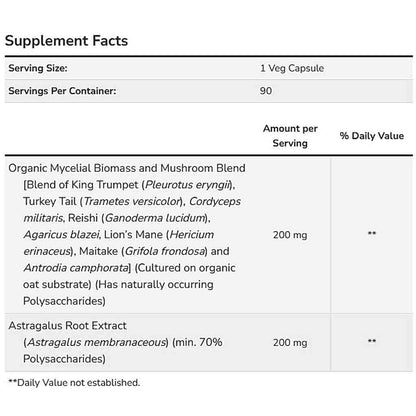
Task: Select the Serving Size label
Action: point(38,68)
